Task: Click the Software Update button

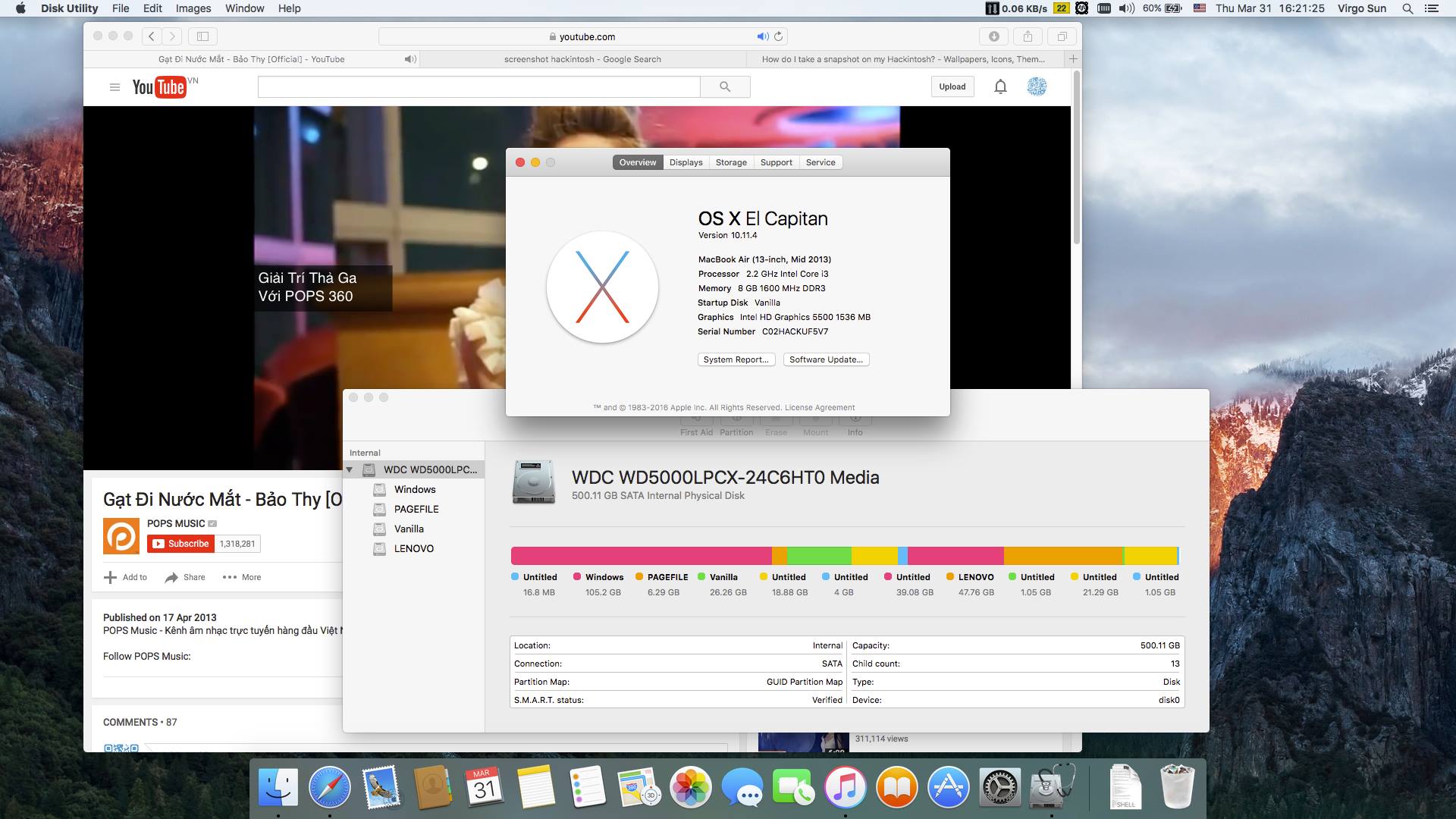Action: click(826, 359)
